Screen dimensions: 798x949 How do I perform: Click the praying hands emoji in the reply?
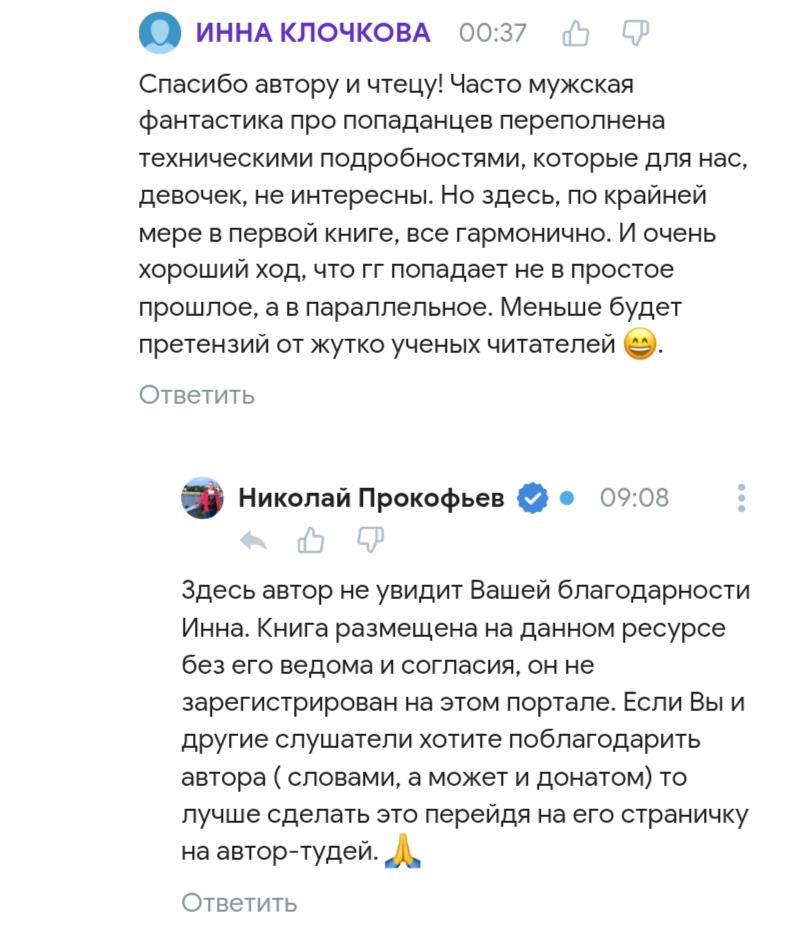(x=403, y=852)
